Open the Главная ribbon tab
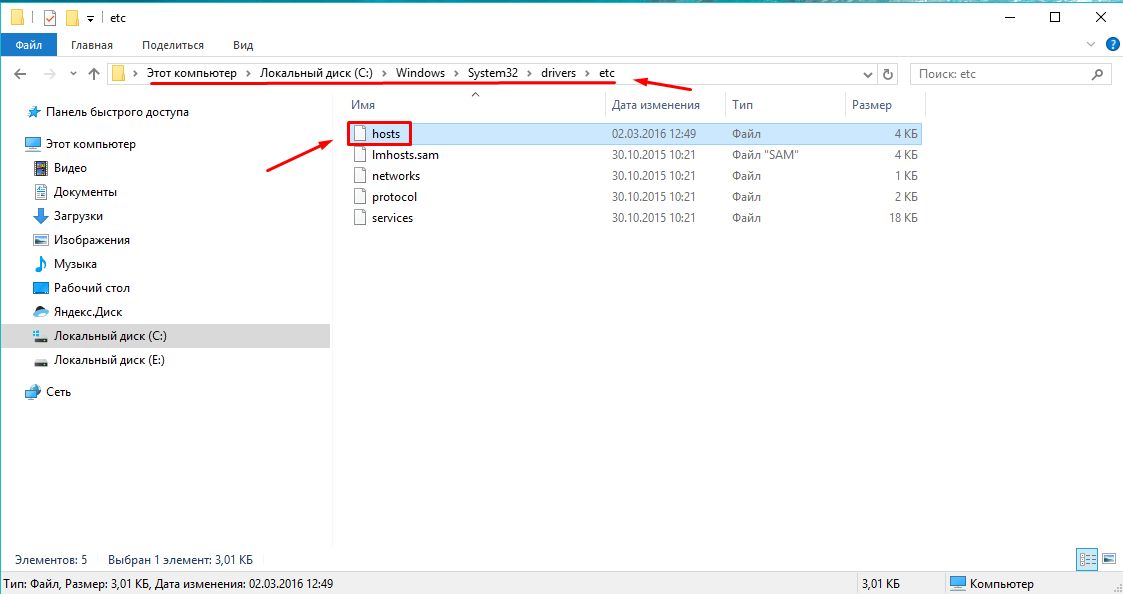This screenshot has height=594, width=1123. coord(92,45)
